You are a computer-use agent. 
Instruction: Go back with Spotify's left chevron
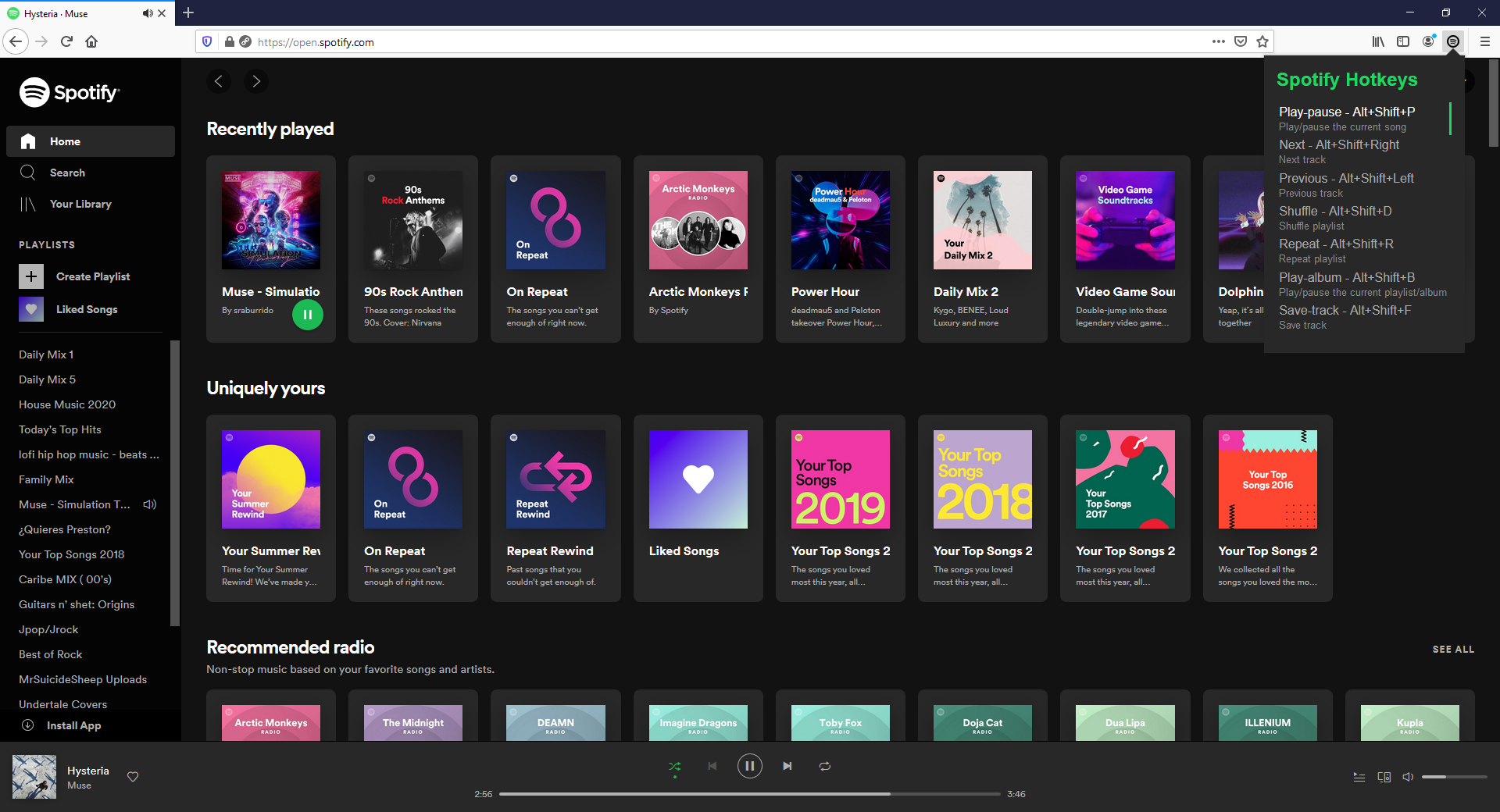(219, 81)
